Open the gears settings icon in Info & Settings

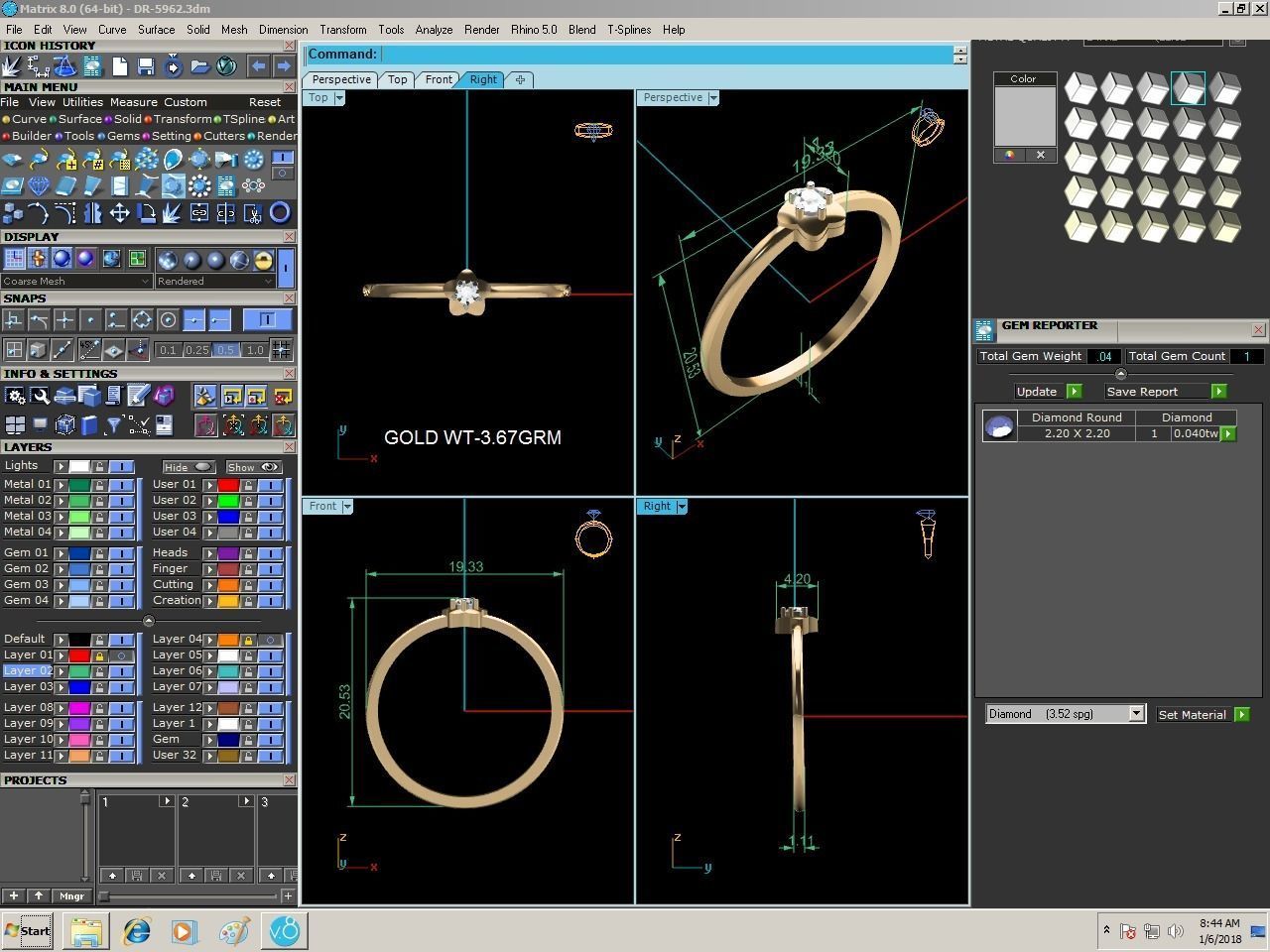[14, 396]
